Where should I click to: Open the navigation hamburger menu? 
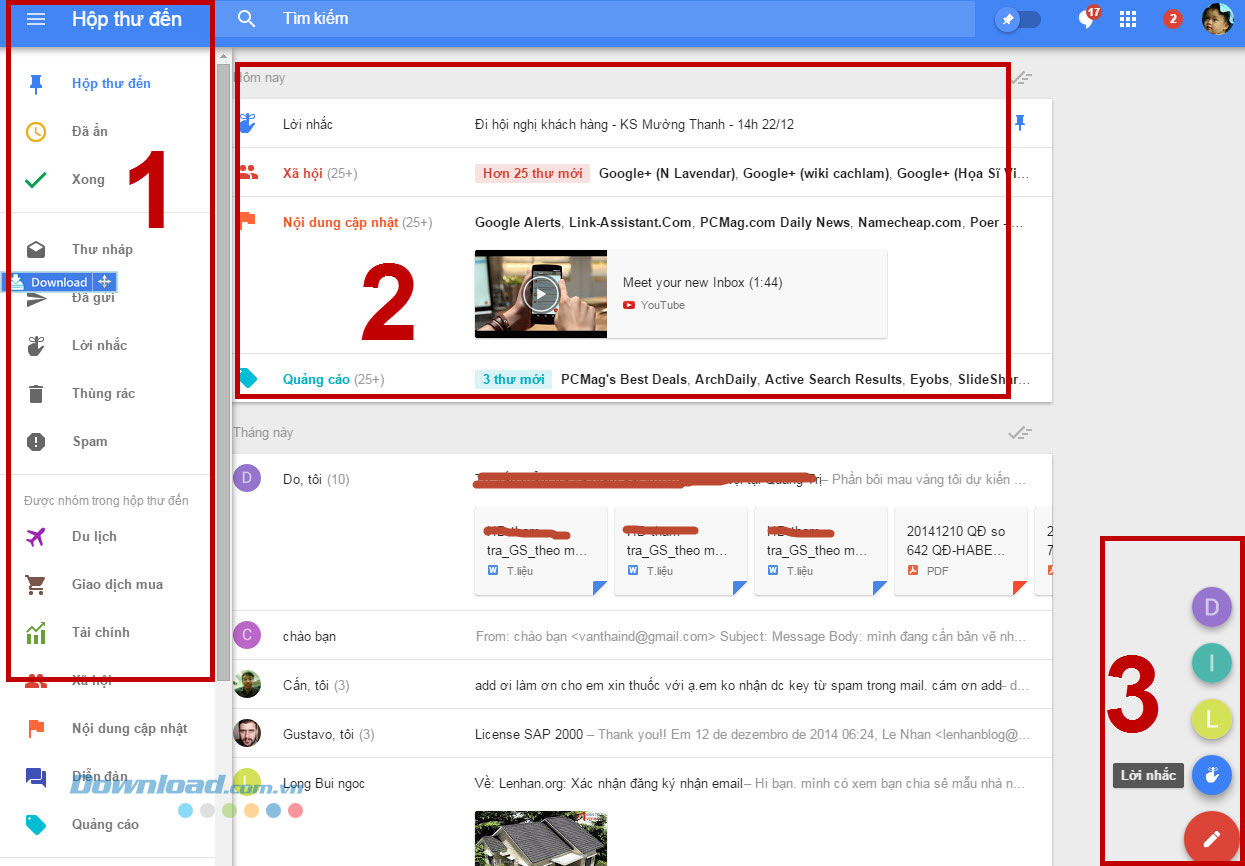34,19
